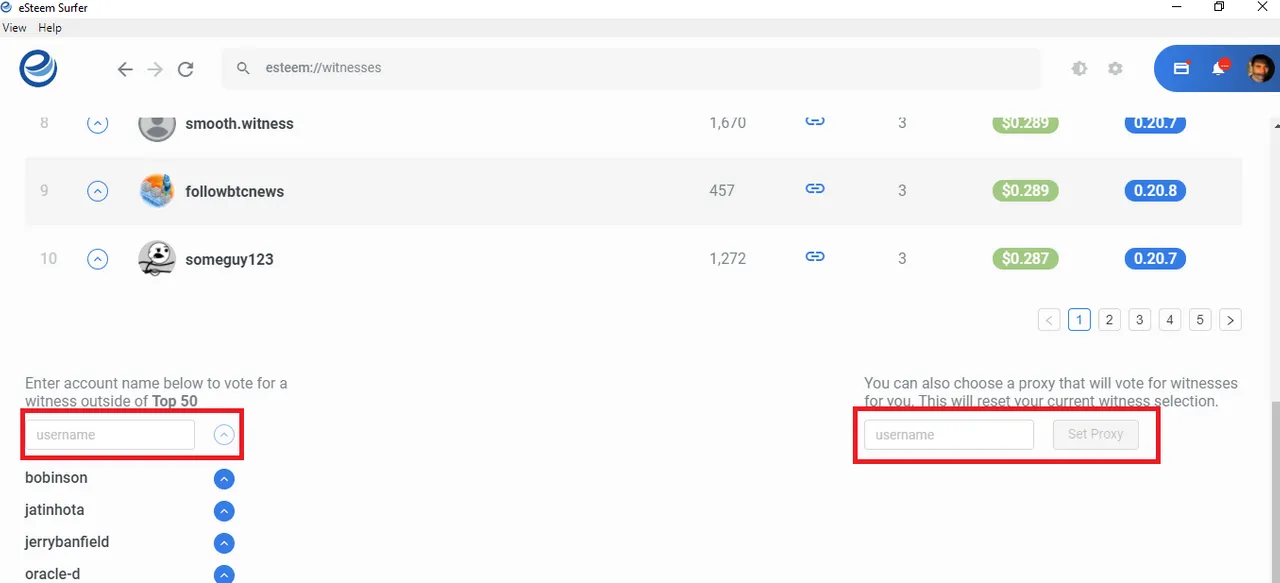Screen dimensions: 1280x583
Task: Click the followbtcnews name
Action: tap(235, 191)
